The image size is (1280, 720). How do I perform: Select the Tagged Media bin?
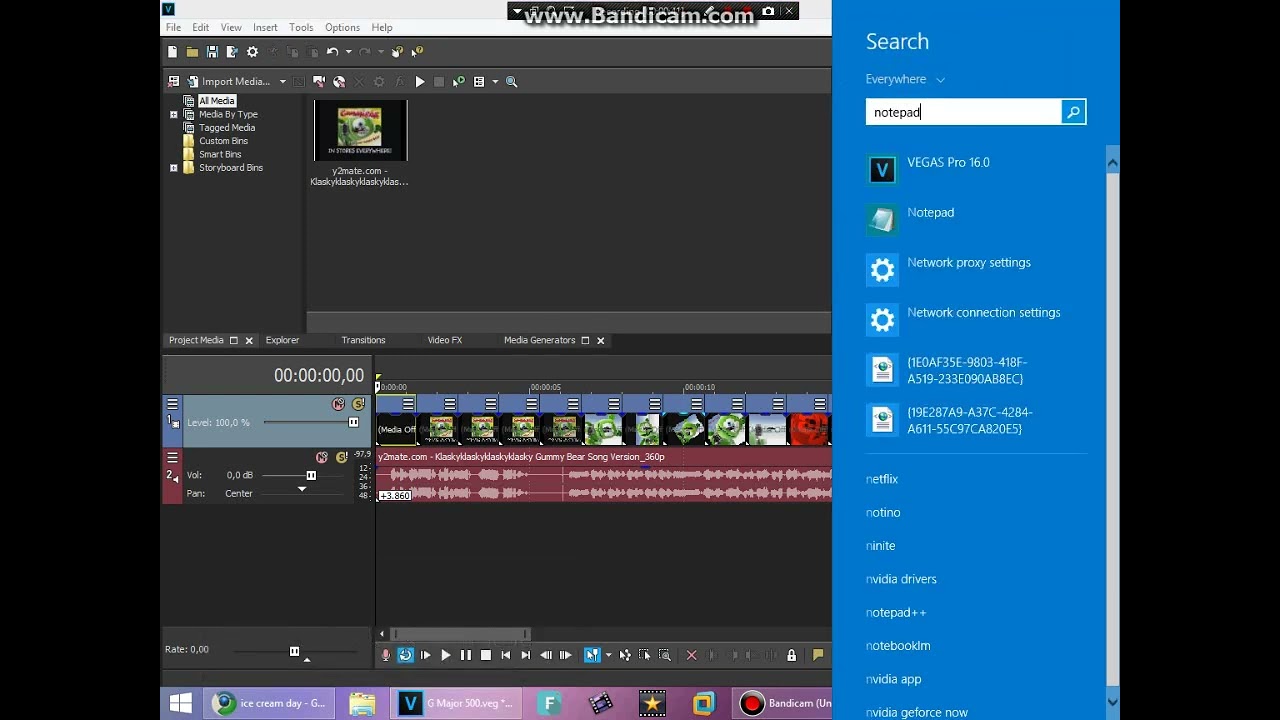click(x=227, y=128)
